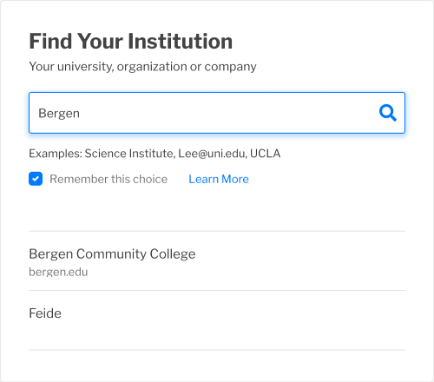Click the 'UCLA' example text

point(265,153)
